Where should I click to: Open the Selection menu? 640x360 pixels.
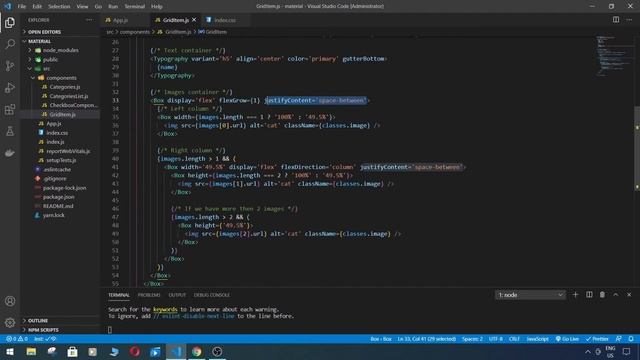pyautogui.click(x=59, y=6)
